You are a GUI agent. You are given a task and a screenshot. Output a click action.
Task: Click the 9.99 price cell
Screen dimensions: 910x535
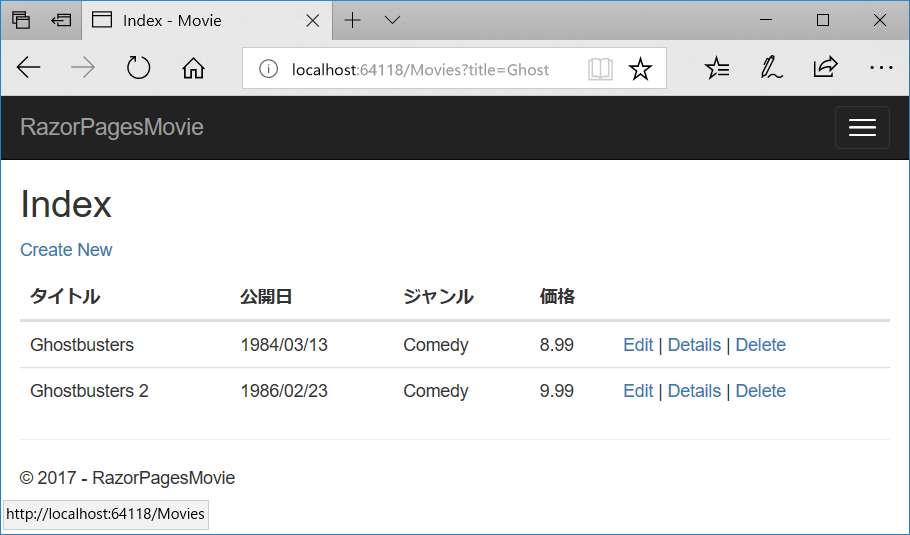(x=557, y=391)
